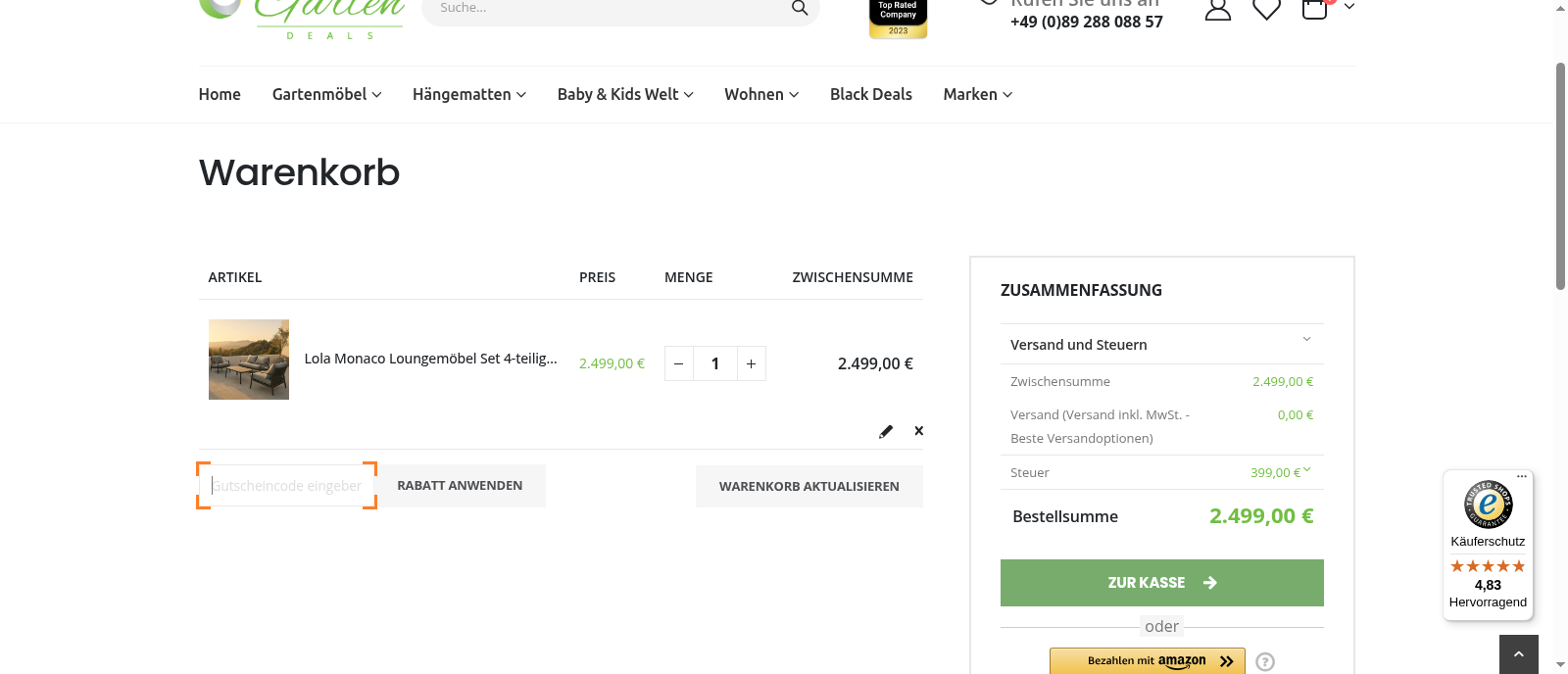Open the shopping cart icon

pyautogui.click(x=1315, y=9)
